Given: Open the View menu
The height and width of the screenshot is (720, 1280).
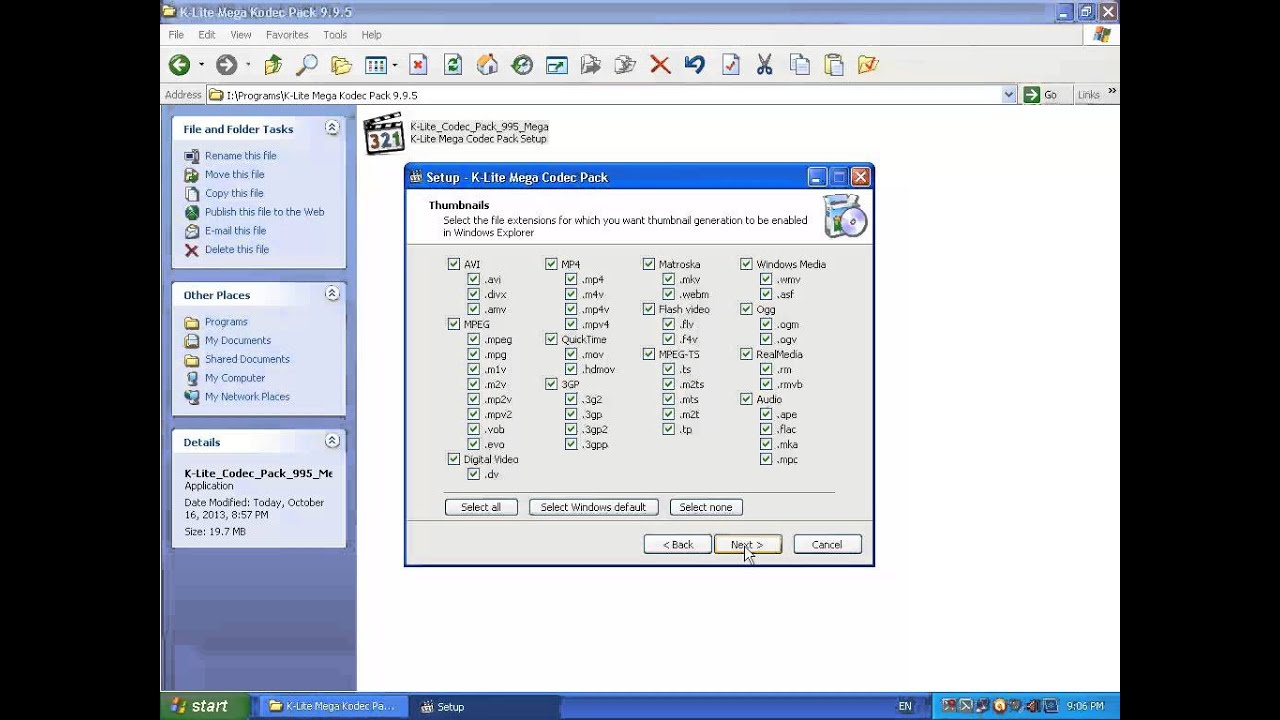Looking at the screenshot, I should point(241,34).
